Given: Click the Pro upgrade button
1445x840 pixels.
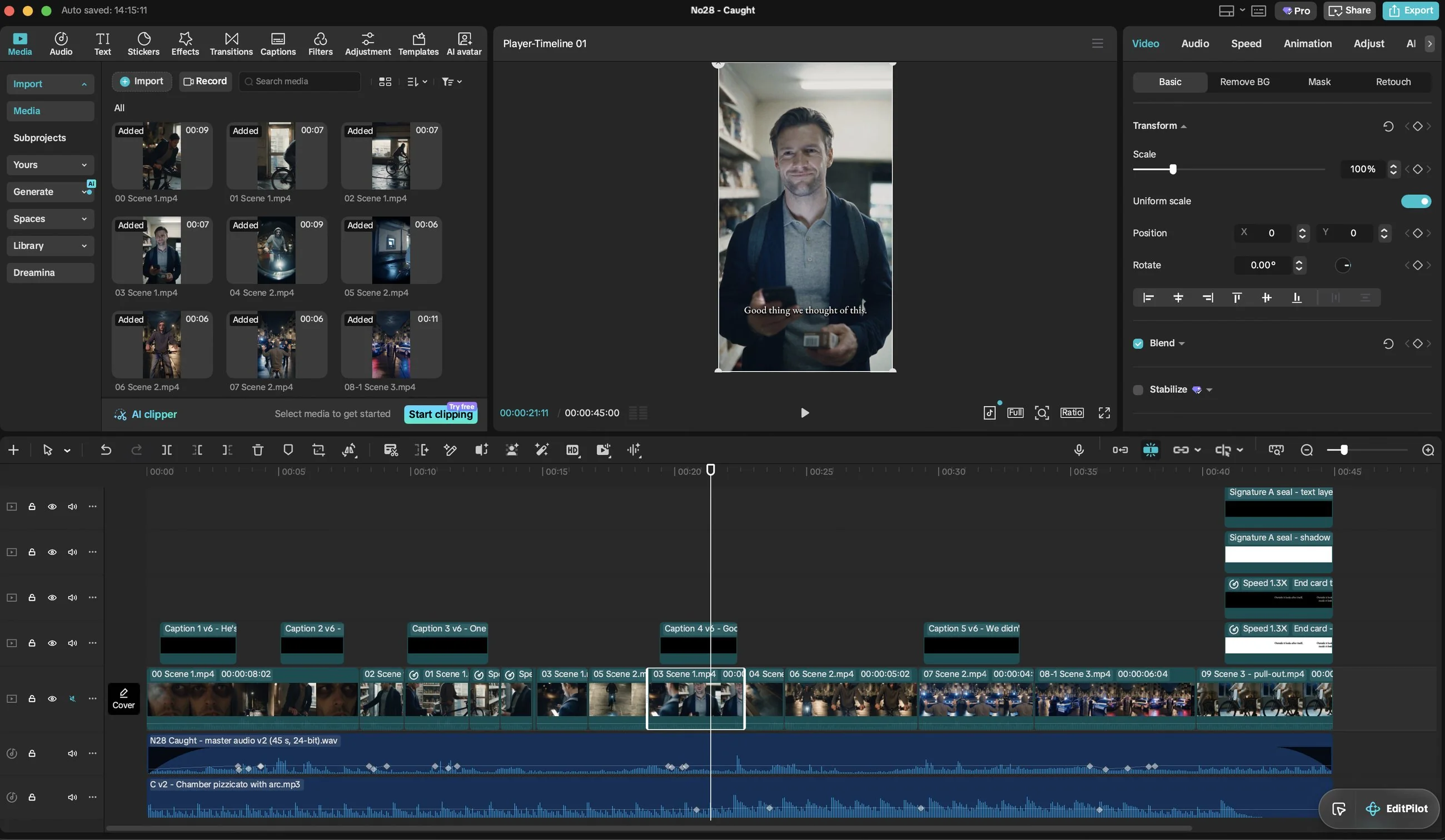Looking at the screenshot, I should coord(1296,11).
